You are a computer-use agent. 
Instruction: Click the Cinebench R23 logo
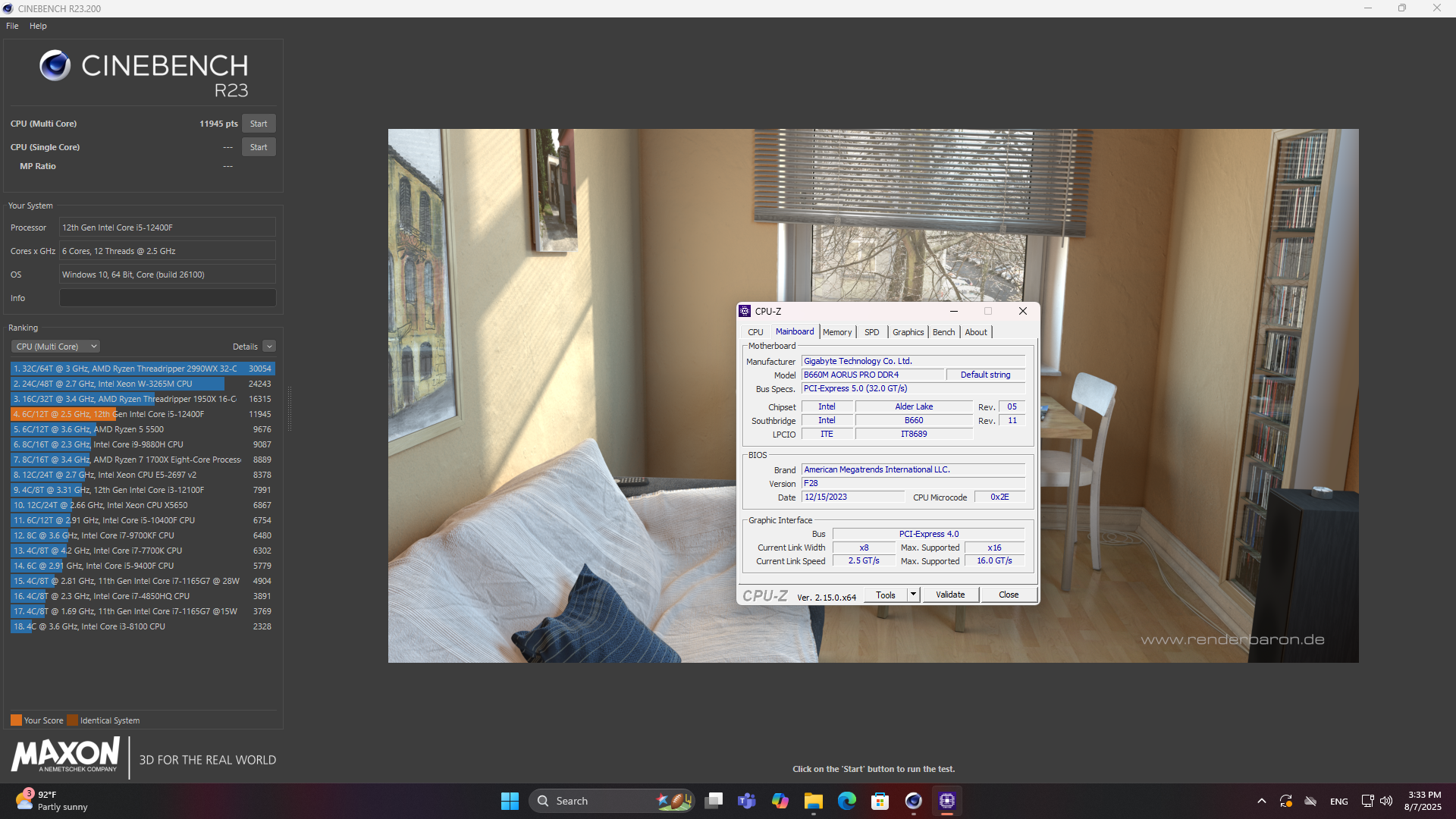(x=144, y=74)
